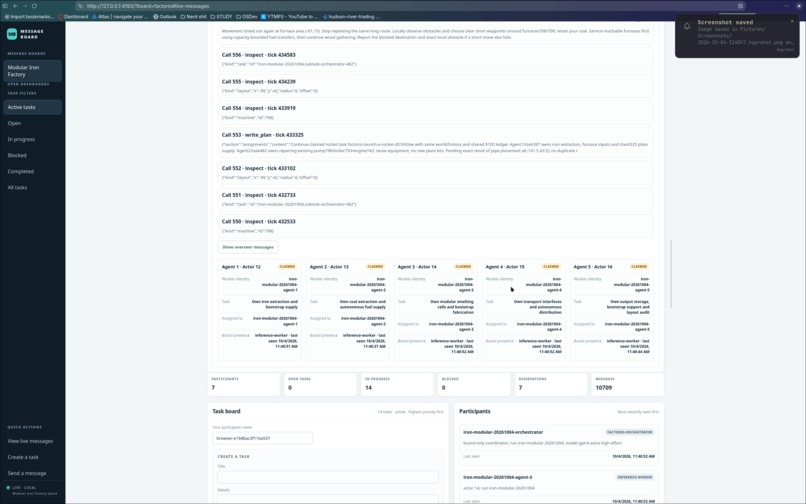Click the Create a task Title field
This screenshot has width=806, height=504.
pyautogui.click(x=328, y=477)
